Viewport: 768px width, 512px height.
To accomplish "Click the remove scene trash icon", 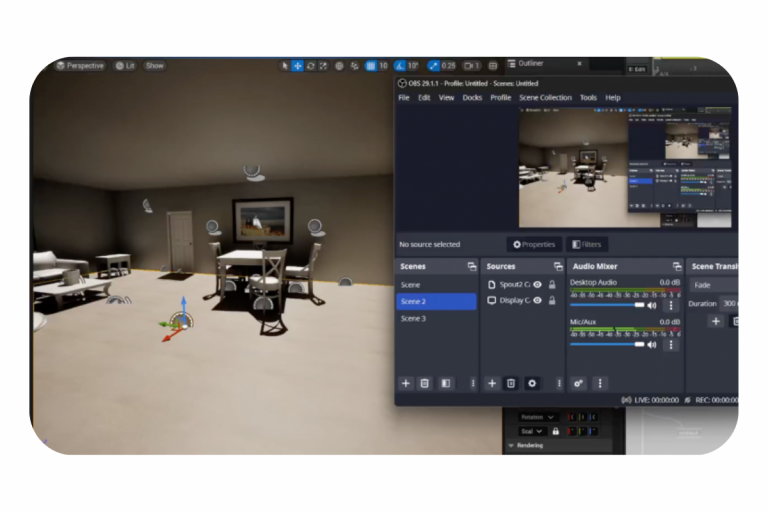I will click(x=424, y=383).
